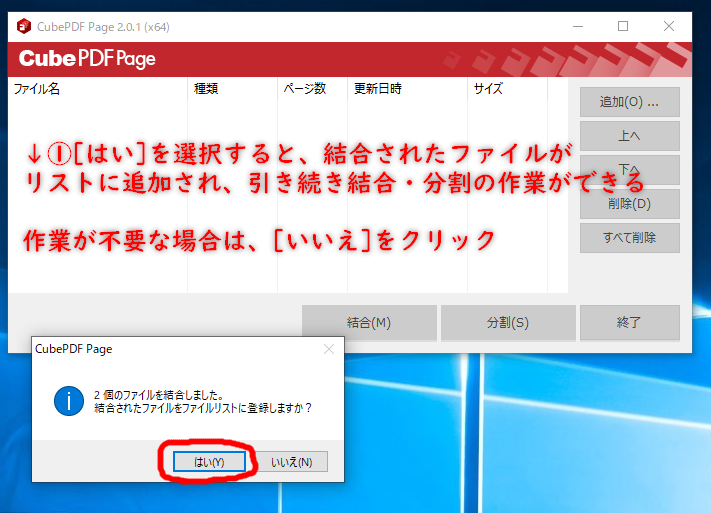Click the 分割(S) split button
This screenshot has height=513, width=711.
pos(508,322)
